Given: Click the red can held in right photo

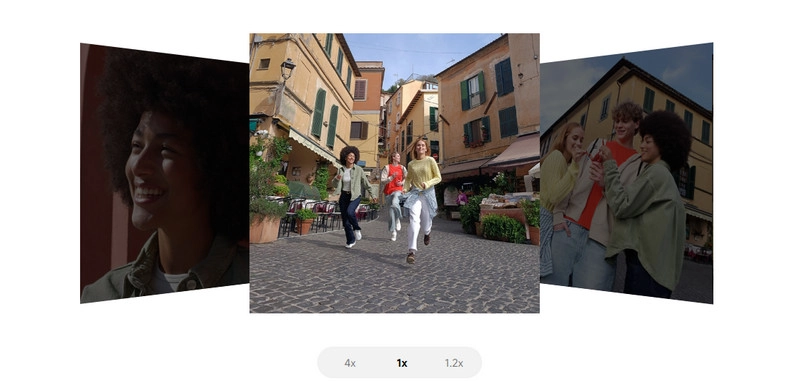Looking at the screenshot, I should (x=598, y=152).
